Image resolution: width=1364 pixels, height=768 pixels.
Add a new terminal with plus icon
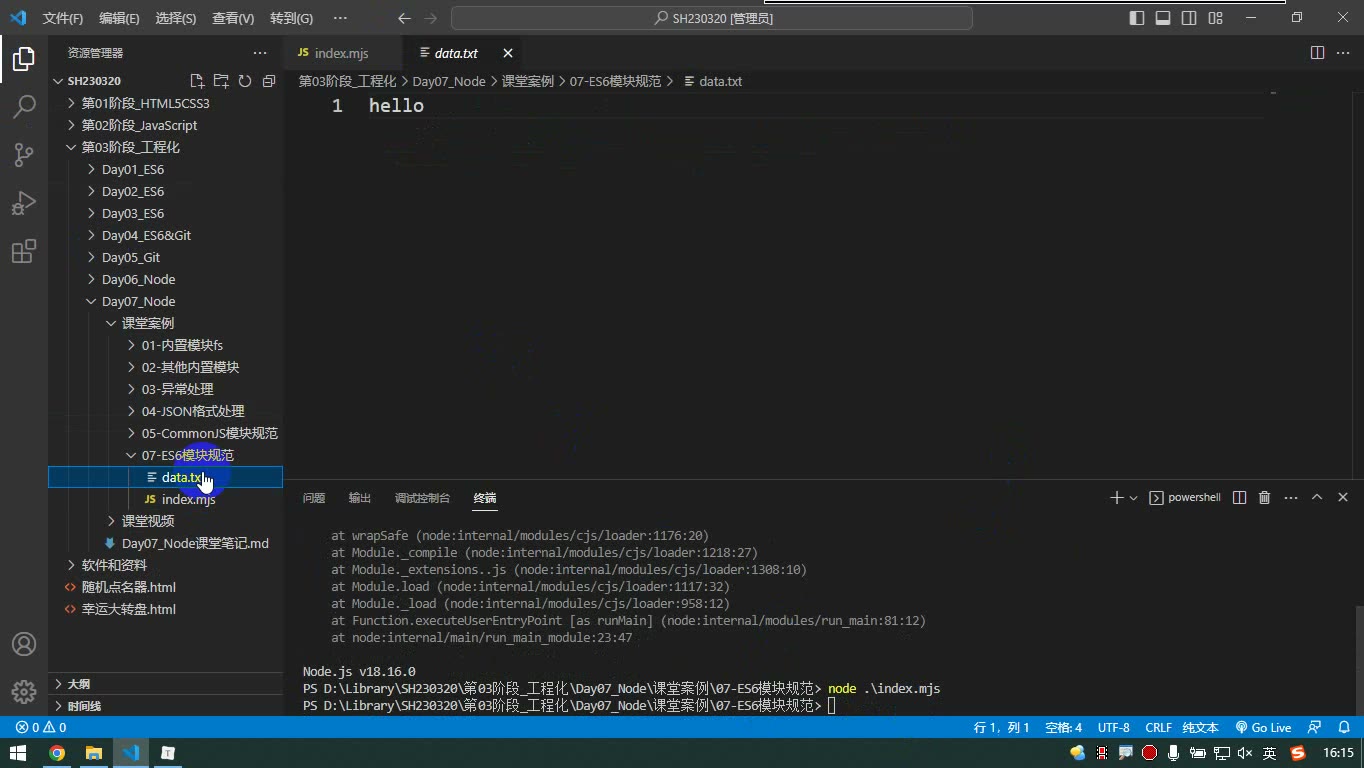coord(1116,497)
